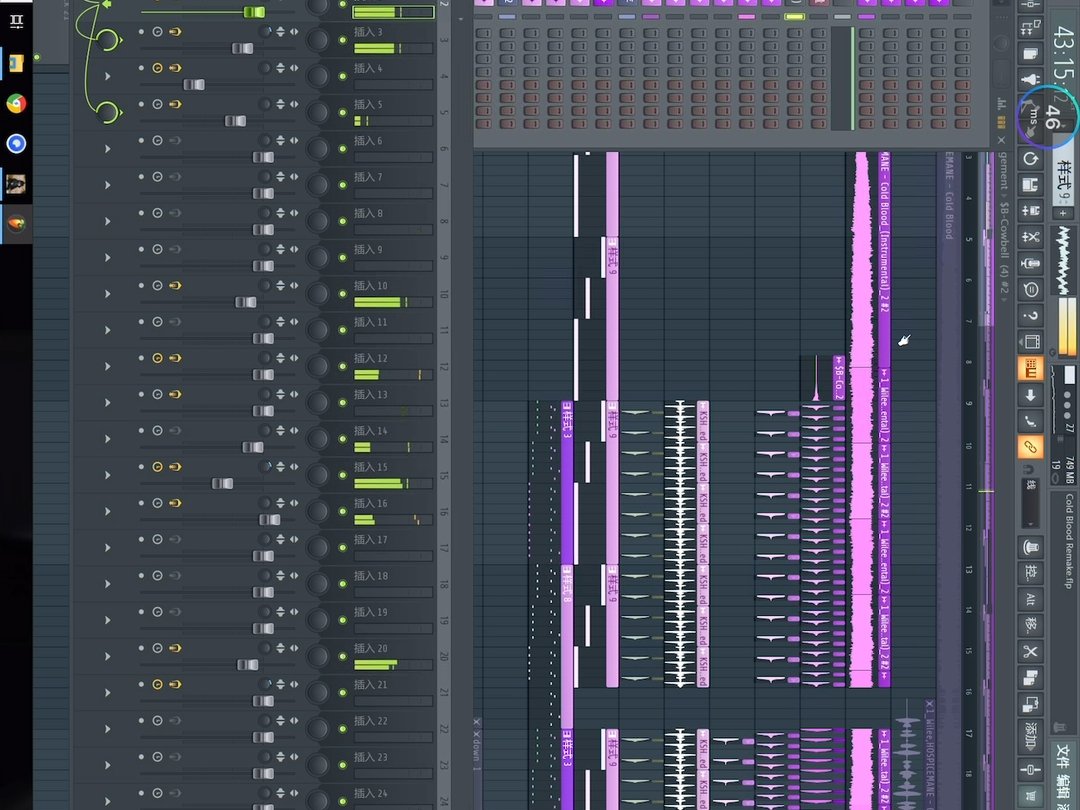Click the green send knob on 插入 5
This screenshot has height=810, width=1080.
point(107,112)
